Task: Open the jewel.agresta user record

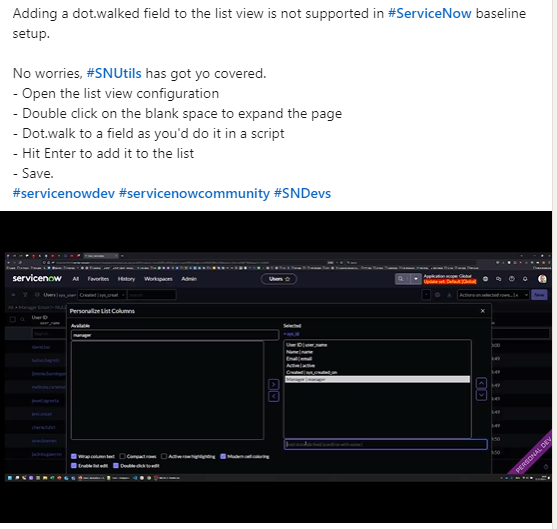Action: [45, 400]
